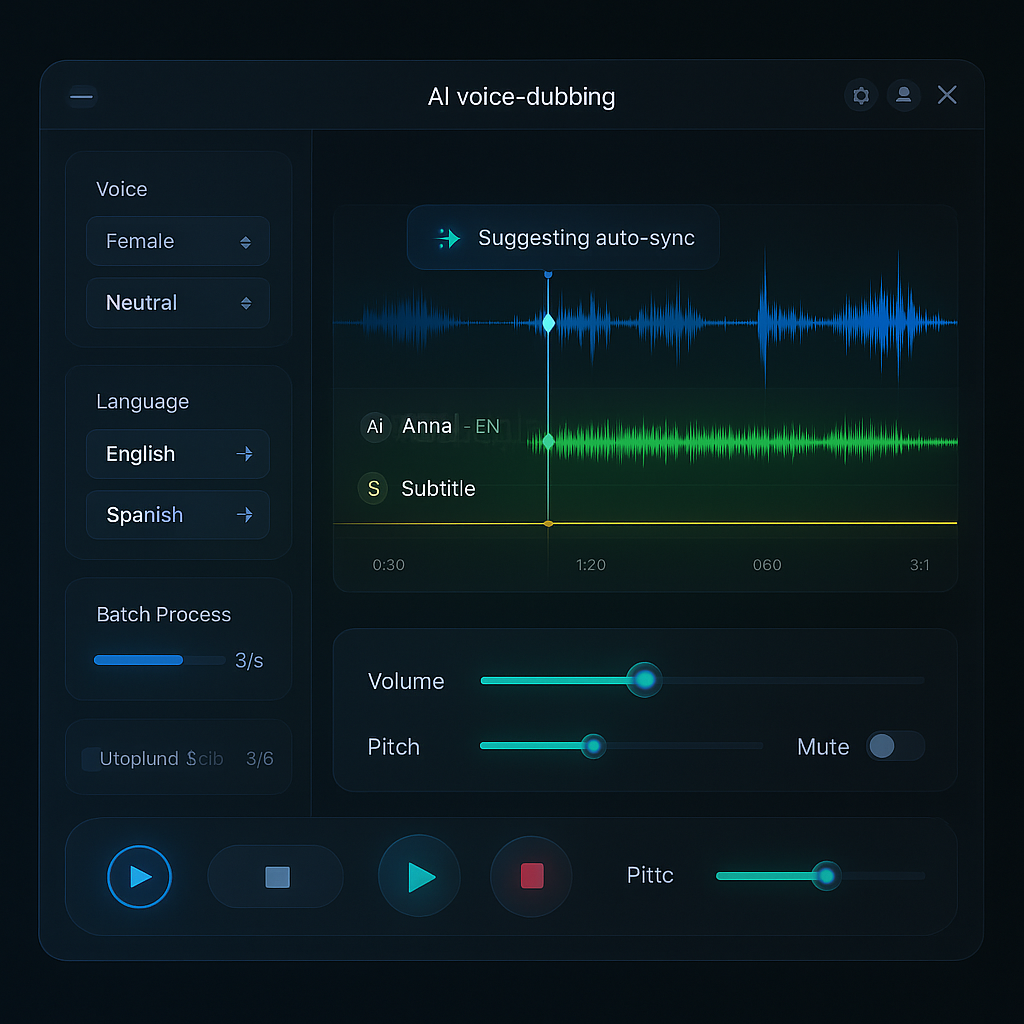Image resolution: width=1024 pixels, height=1024 pixels.
Task: Click the playhead marker on the waveform
Action: point(547,322)
